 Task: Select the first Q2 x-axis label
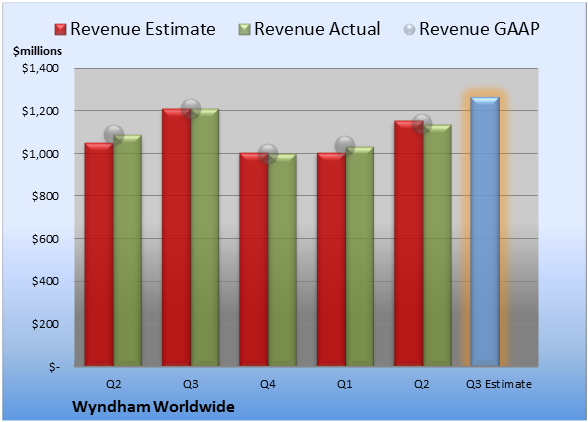point(113,384)
